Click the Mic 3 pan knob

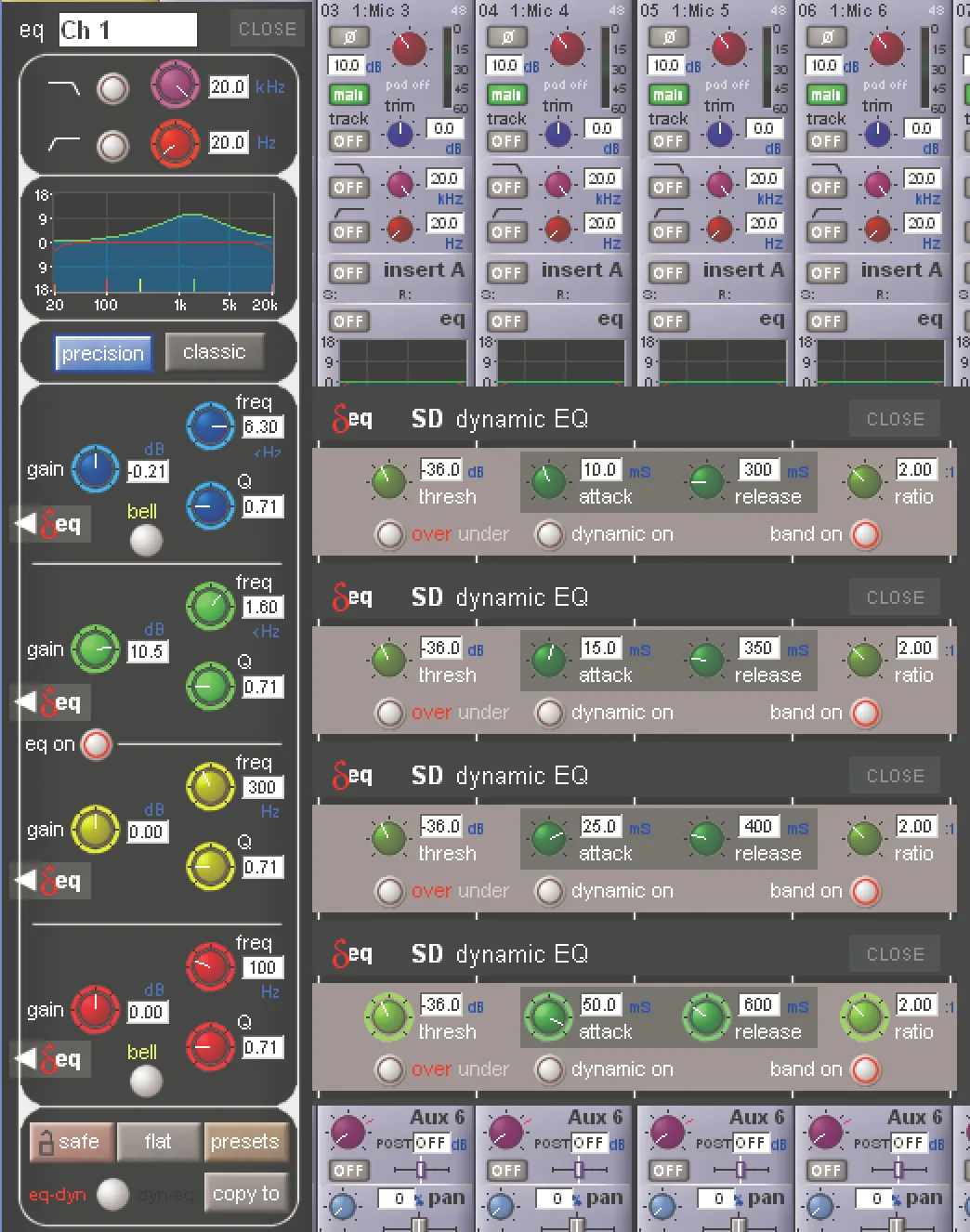[343, 1207]
